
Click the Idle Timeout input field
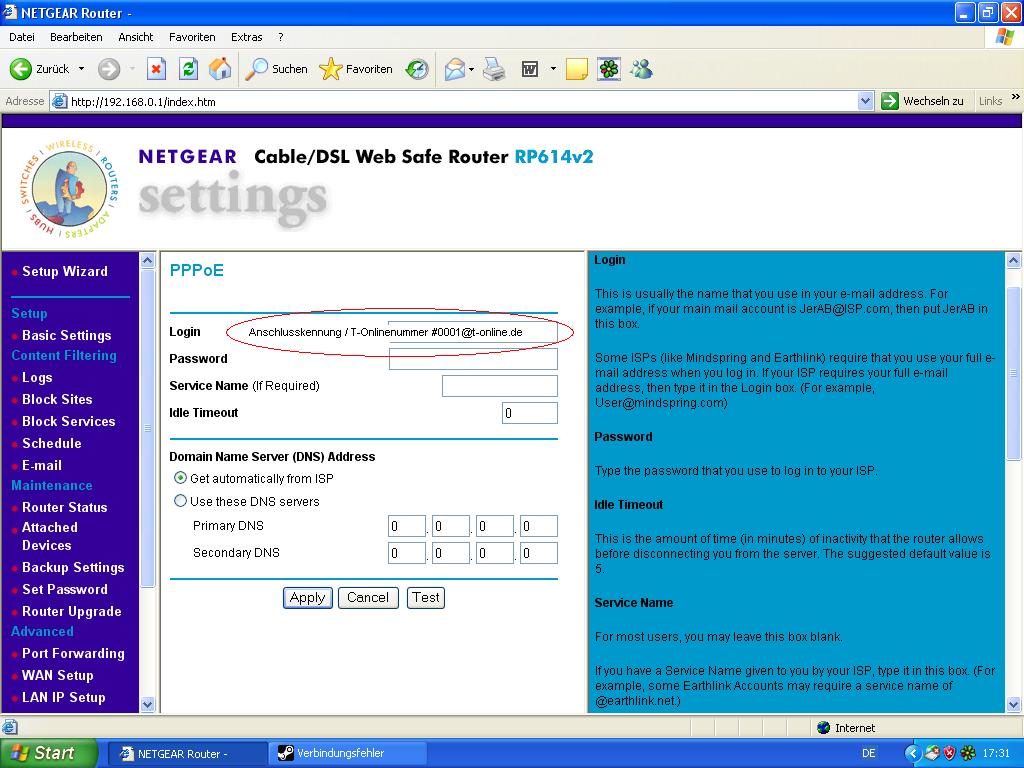click(530, 413)
